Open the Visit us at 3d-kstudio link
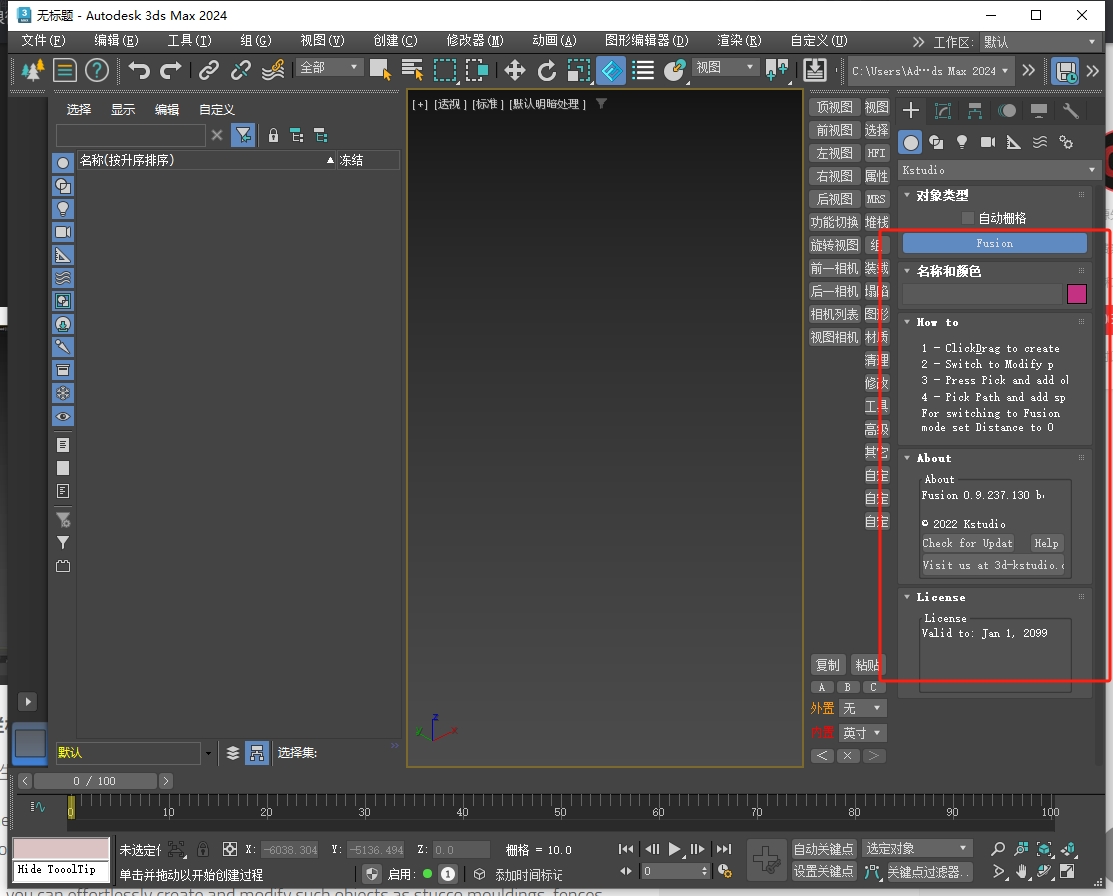This screenshot has width=1113, height=896. (993, 565)
